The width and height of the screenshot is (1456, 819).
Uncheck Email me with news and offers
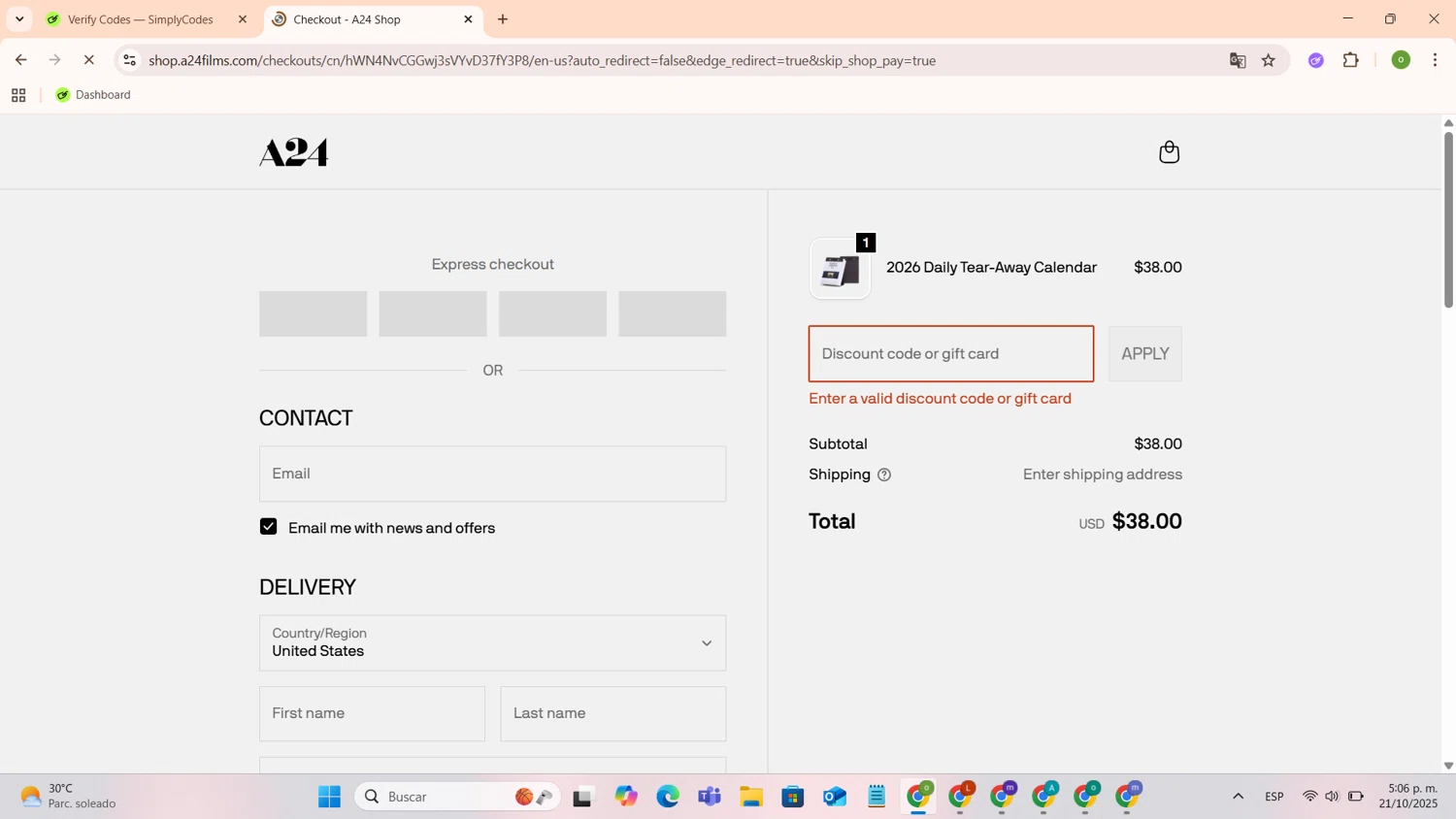click(269, 527)
